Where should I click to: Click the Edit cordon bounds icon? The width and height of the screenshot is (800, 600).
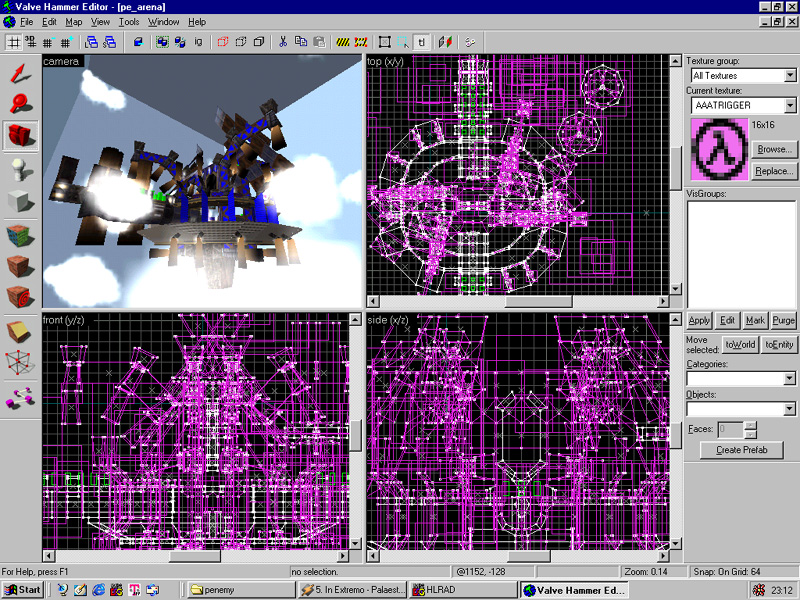361,42
